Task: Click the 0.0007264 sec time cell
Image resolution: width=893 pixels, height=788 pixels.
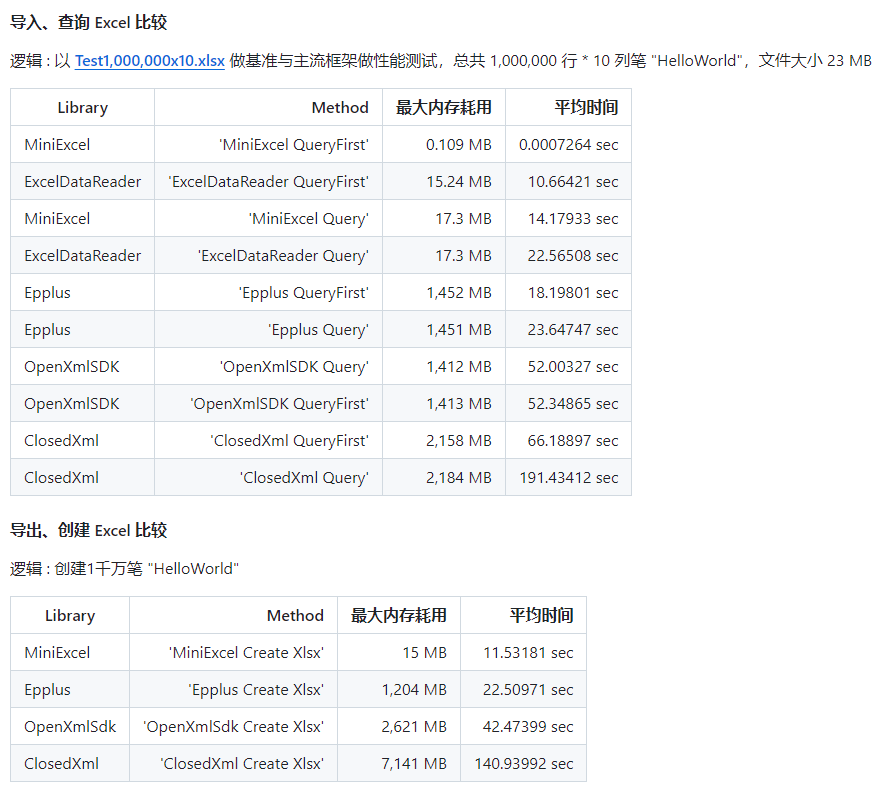Action: pyautogui.click(x=568, y=145)
